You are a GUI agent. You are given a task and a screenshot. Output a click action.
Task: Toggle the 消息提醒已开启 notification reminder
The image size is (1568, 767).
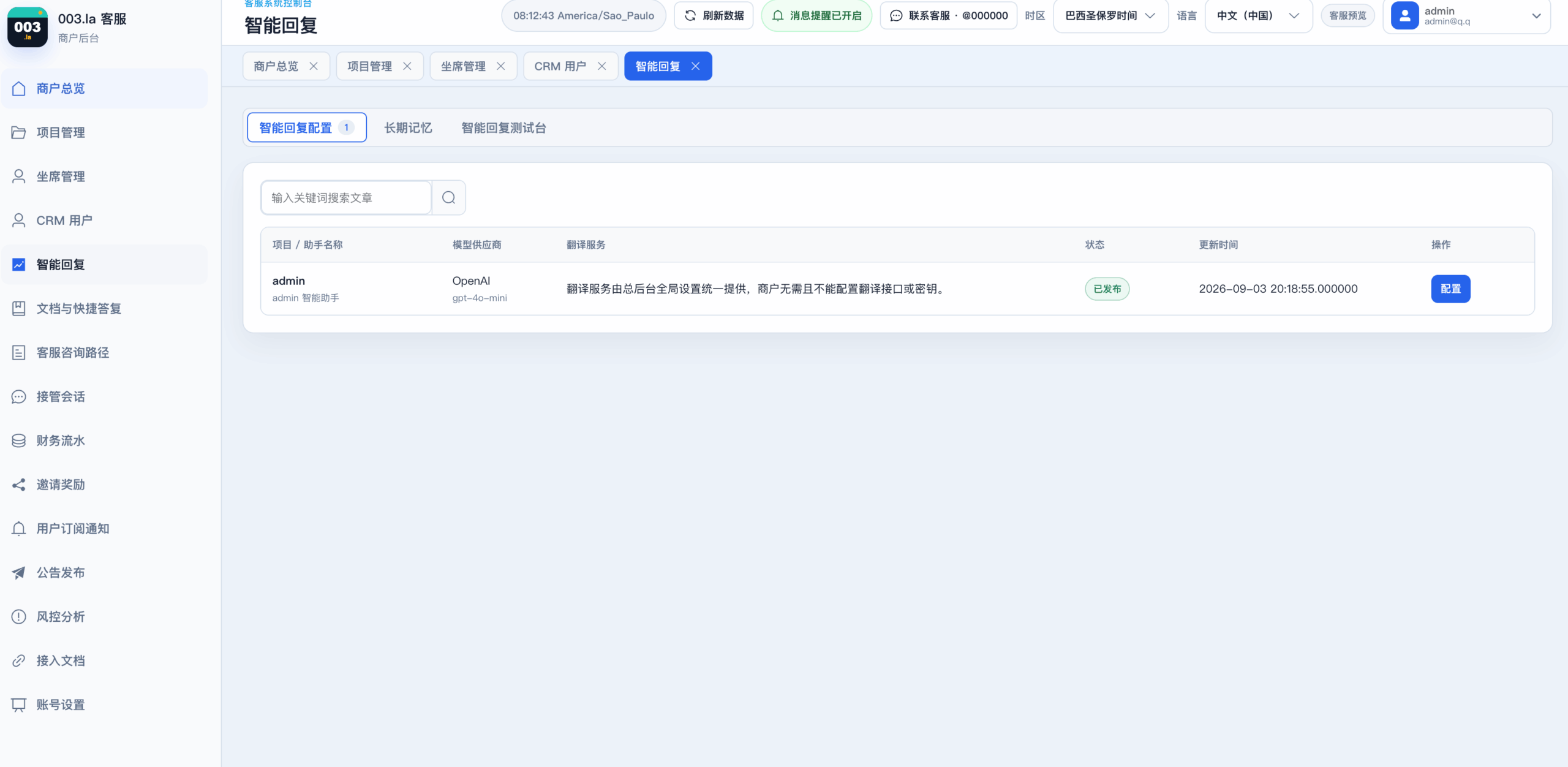[816, 15]
